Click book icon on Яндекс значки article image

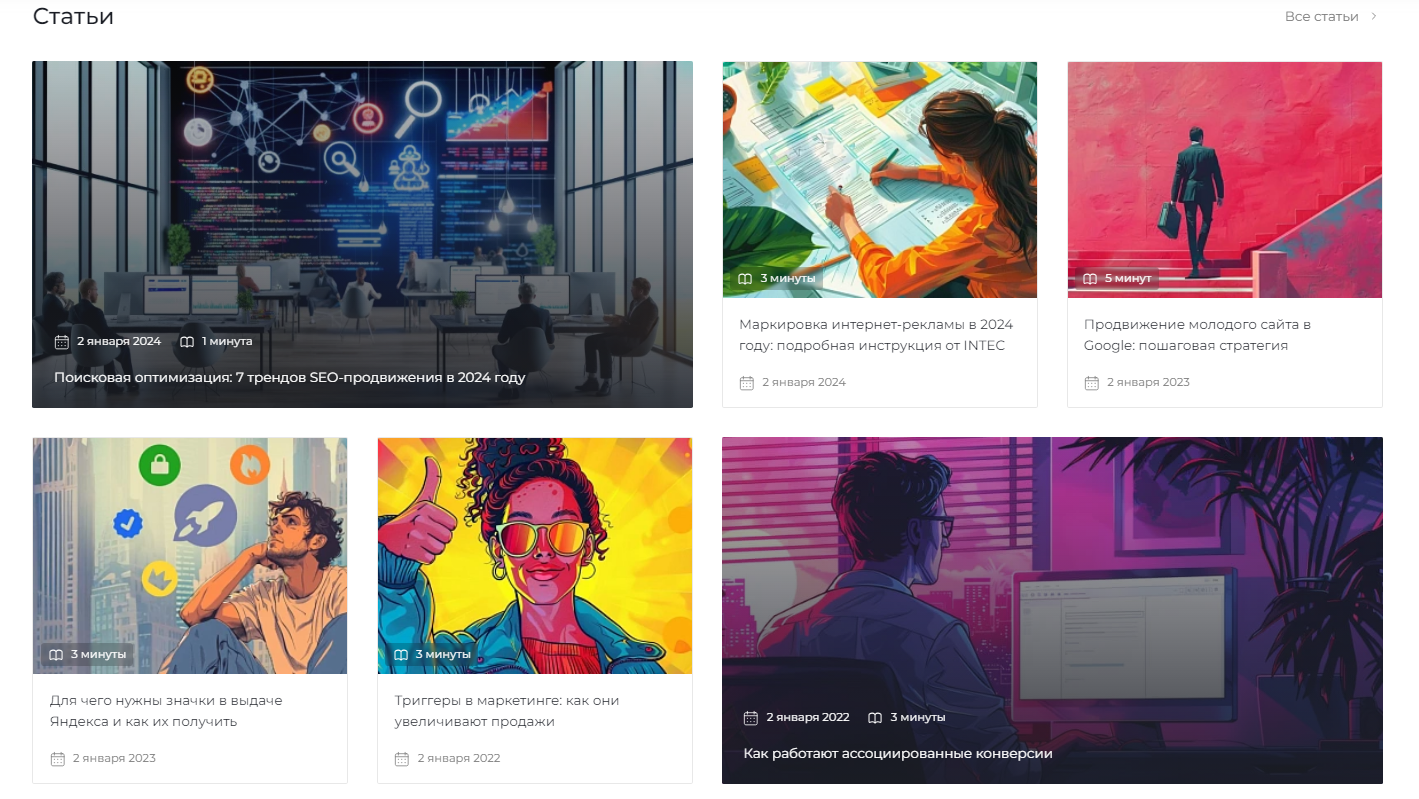click(x=56, y=654)
